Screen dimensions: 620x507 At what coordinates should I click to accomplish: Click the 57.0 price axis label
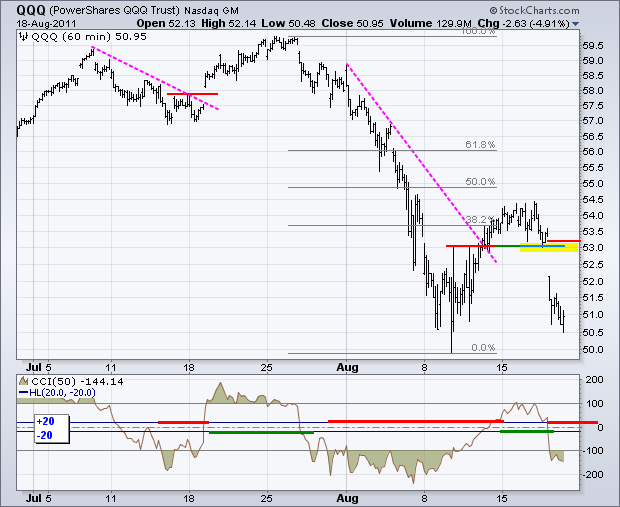tap(593, 121)
